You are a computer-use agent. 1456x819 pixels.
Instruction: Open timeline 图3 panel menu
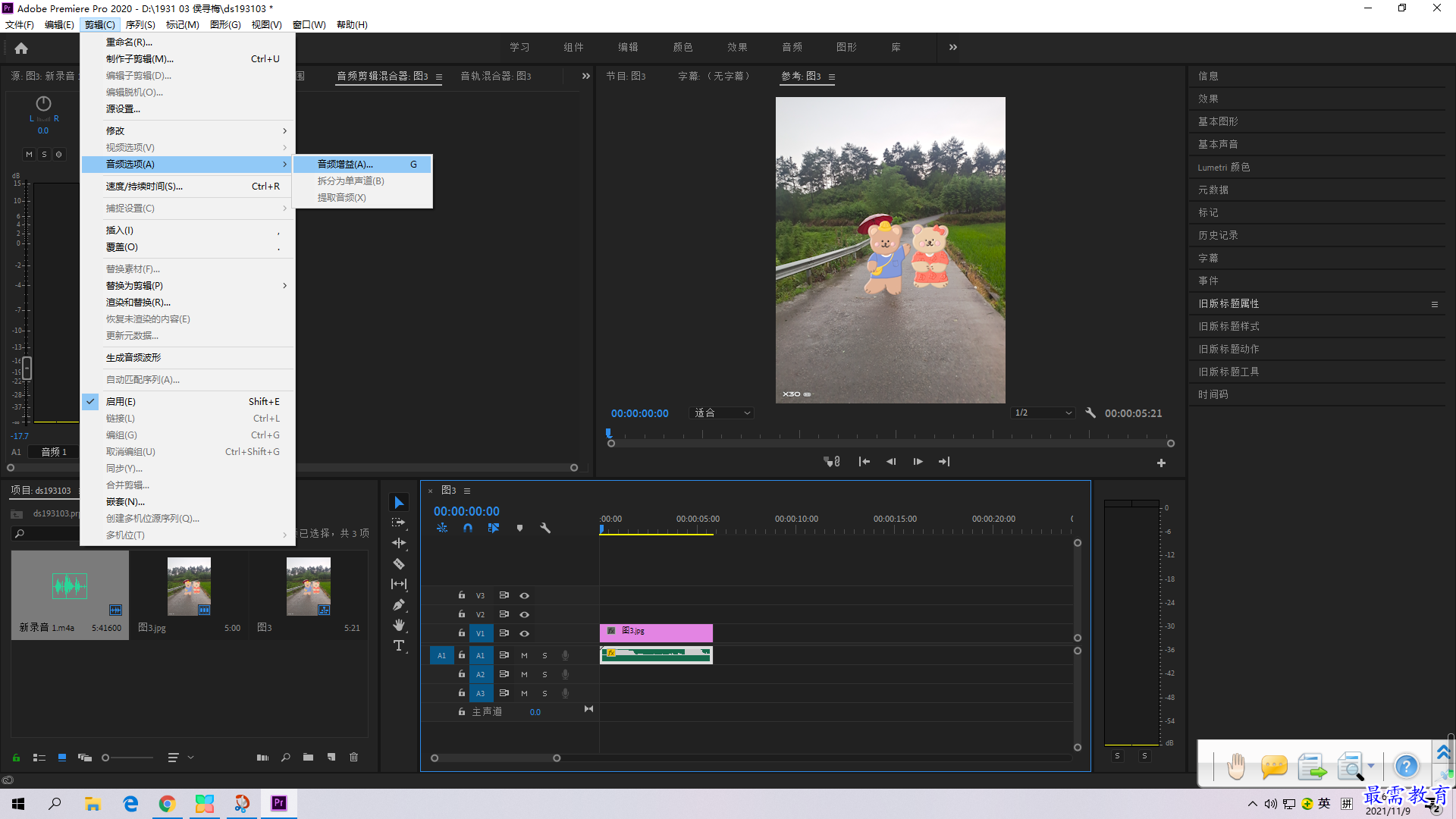click(x=467, y=491)
